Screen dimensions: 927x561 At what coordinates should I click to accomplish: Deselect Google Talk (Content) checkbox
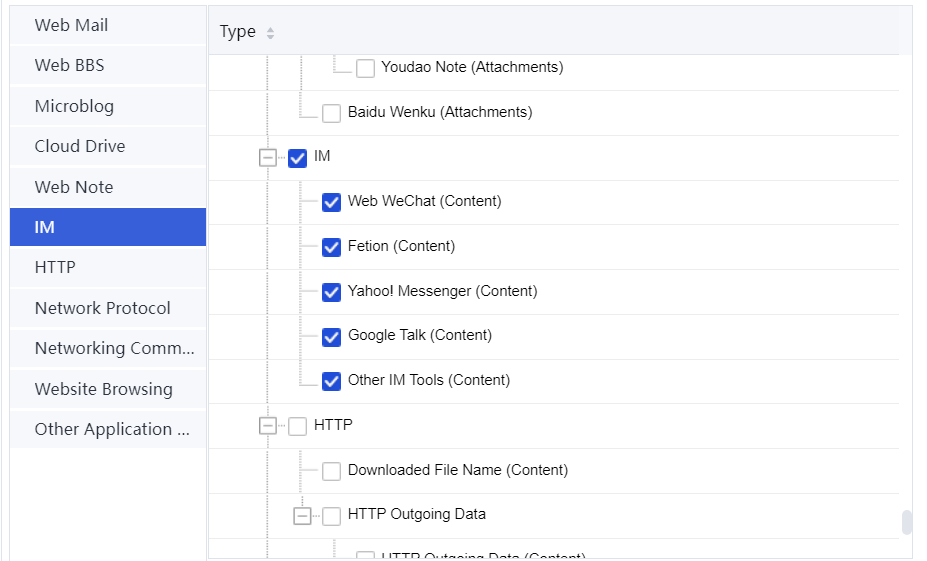pos(331,337)
